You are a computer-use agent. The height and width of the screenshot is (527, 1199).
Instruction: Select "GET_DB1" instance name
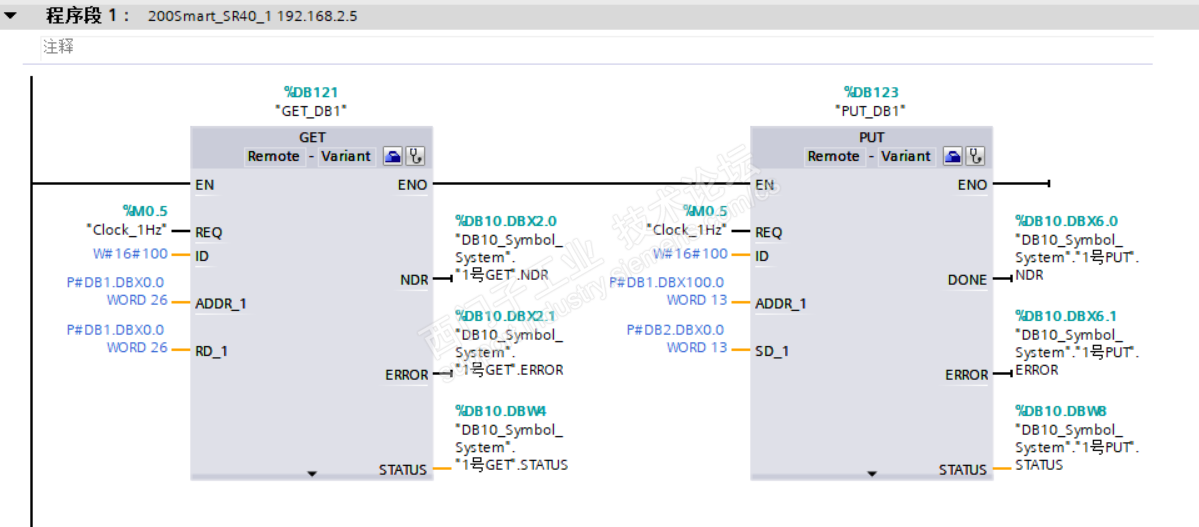click(x=311, y=110)
